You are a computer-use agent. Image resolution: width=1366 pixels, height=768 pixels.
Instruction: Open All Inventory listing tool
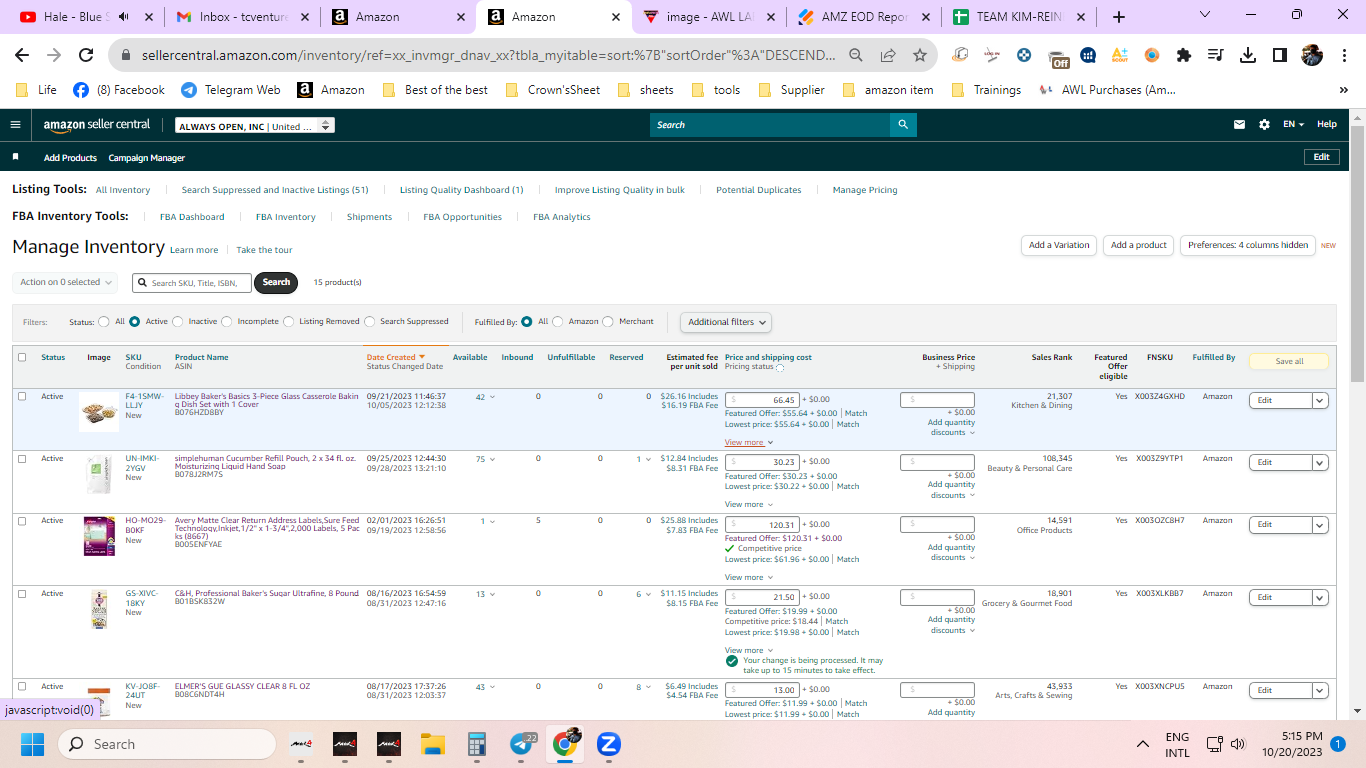(123, 190)
